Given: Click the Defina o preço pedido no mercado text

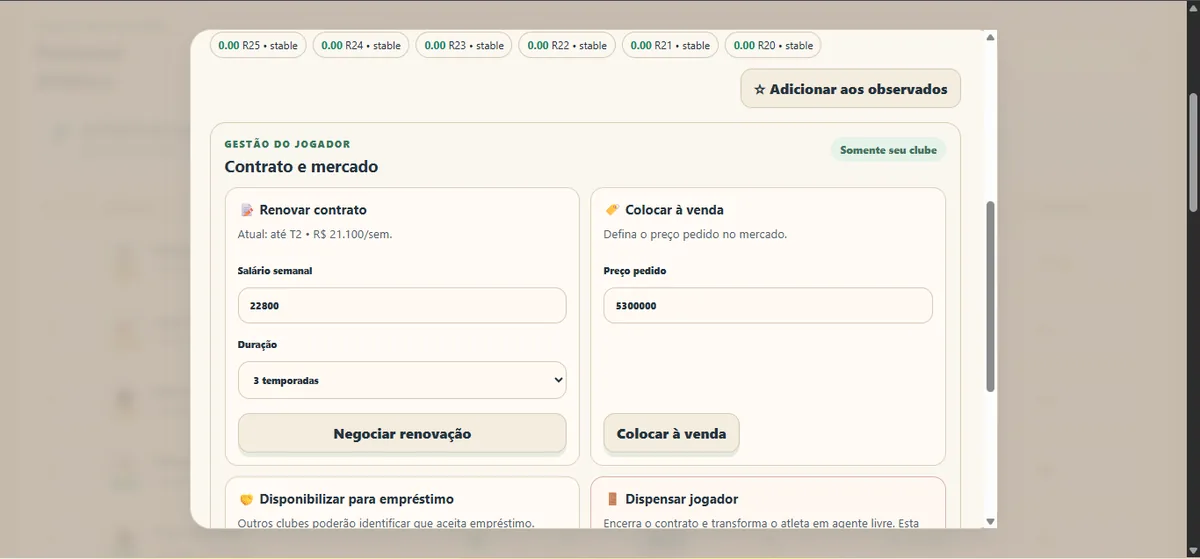Looking at the screenshot, I should (695, 235).
